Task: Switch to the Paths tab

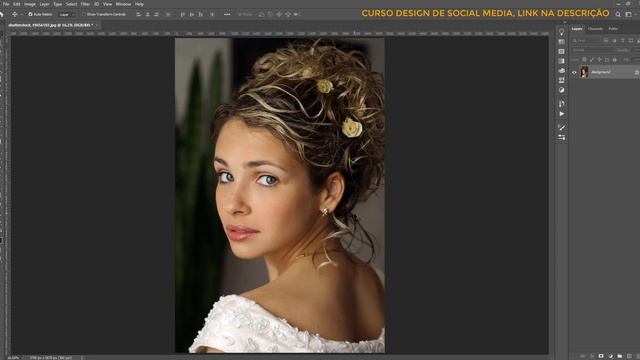Action: tap(613, 29)
